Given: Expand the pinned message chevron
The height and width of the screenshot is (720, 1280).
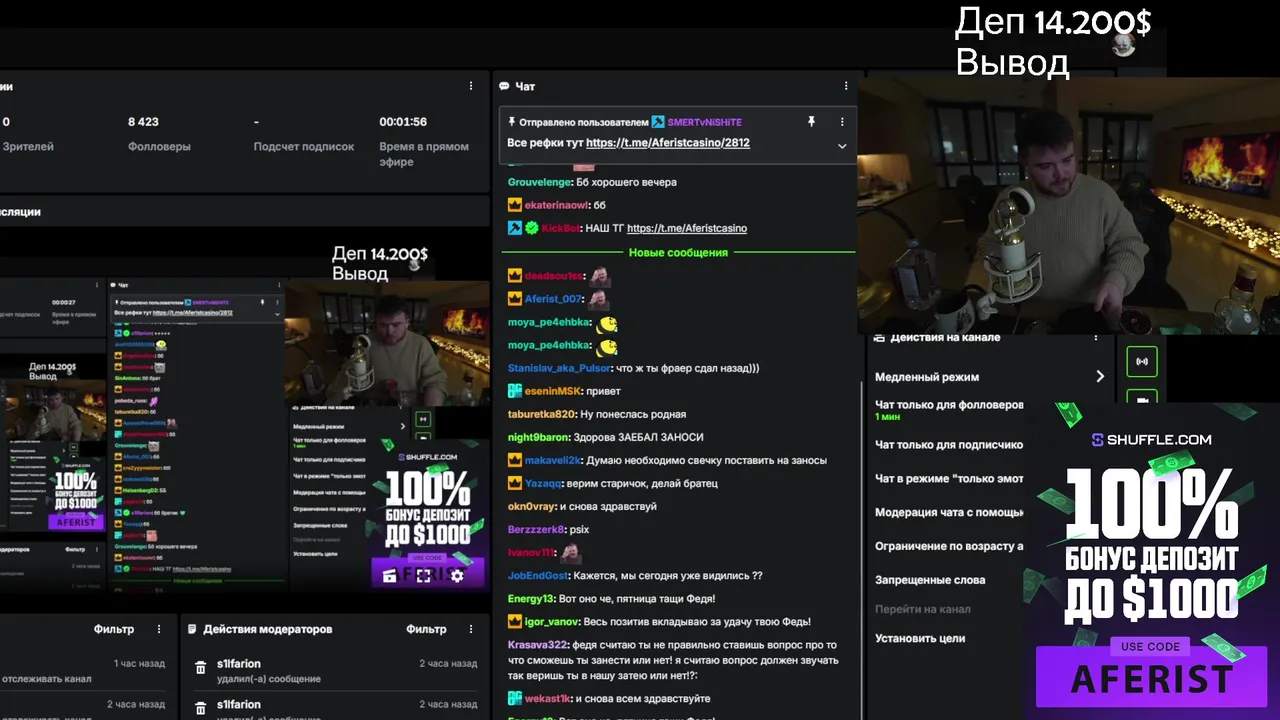Looking at the screenshot, I should 842,146.
